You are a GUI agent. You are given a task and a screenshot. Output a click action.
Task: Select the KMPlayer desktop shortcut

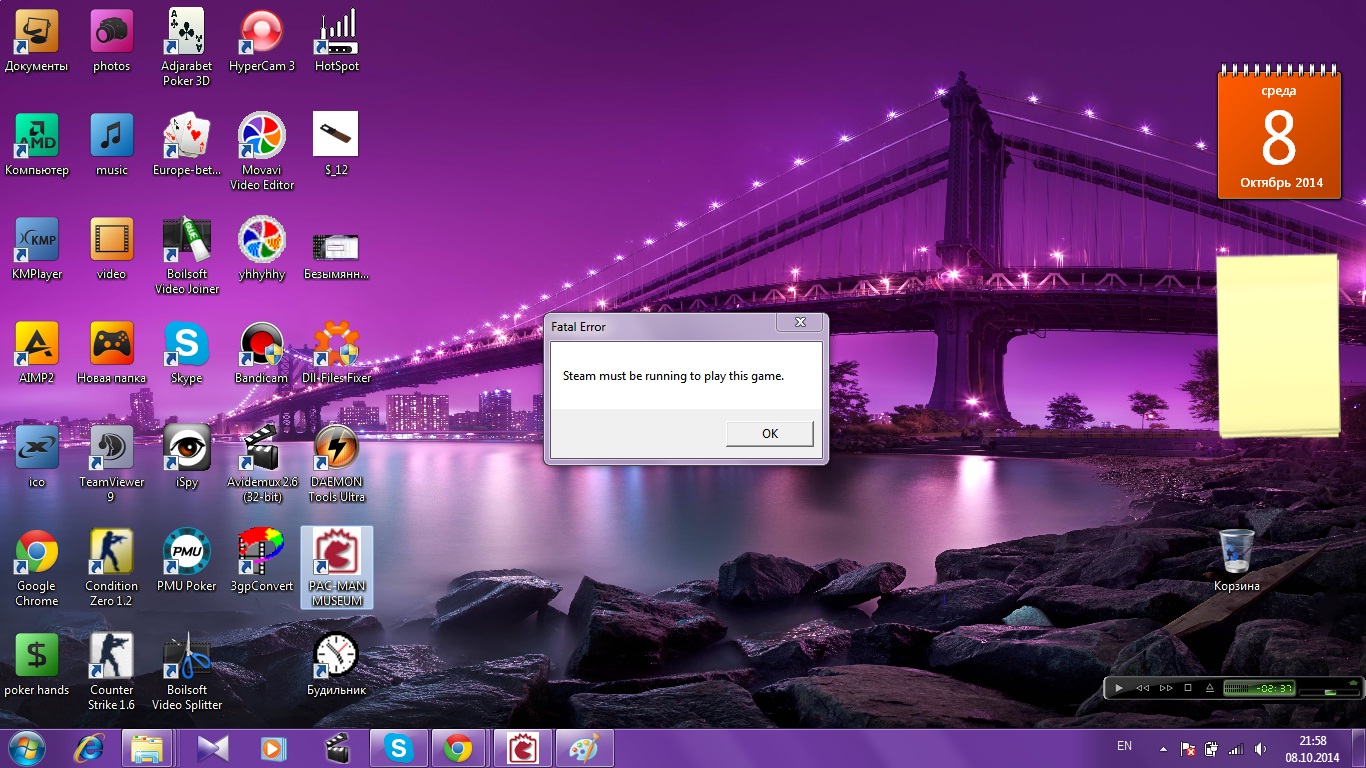click(37, 249)
